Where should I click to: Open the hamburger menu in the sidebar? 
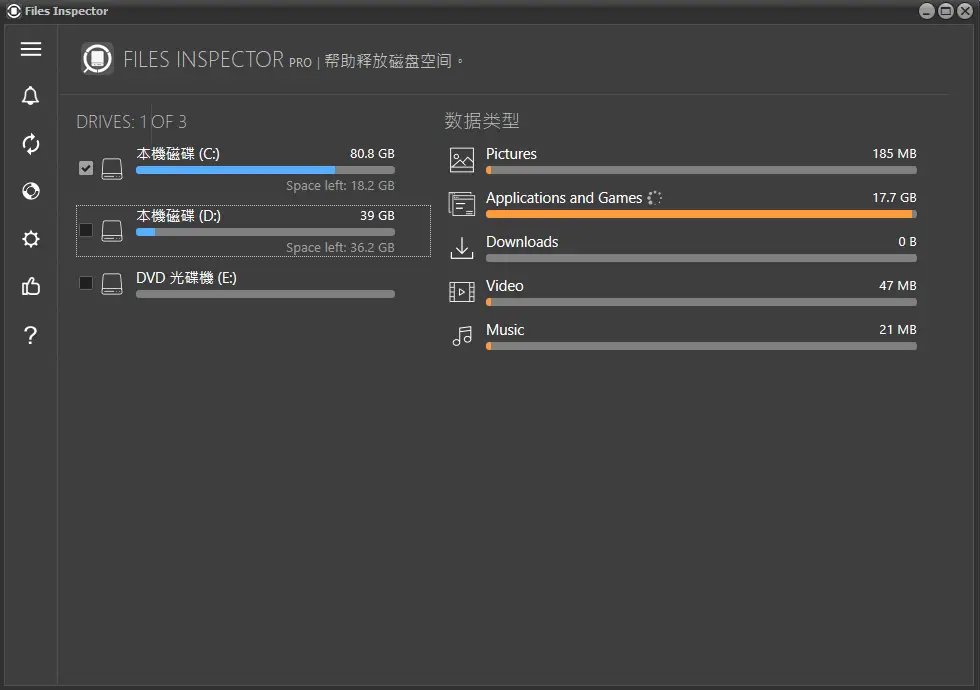pyautogui.click(x=31, y=49)
